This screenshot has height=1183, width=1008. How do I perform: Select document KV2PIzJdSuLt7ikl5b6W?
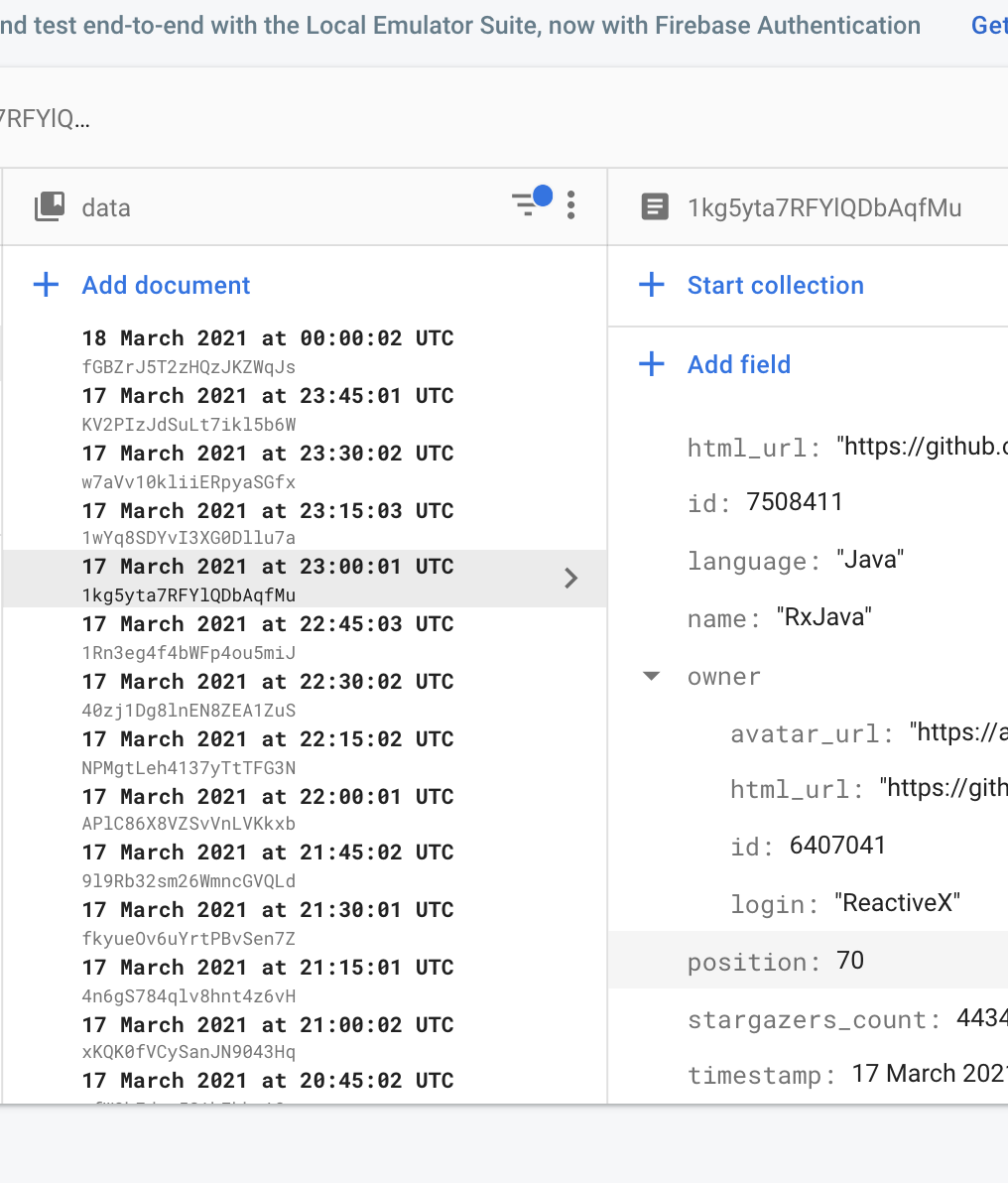(189, 425)
